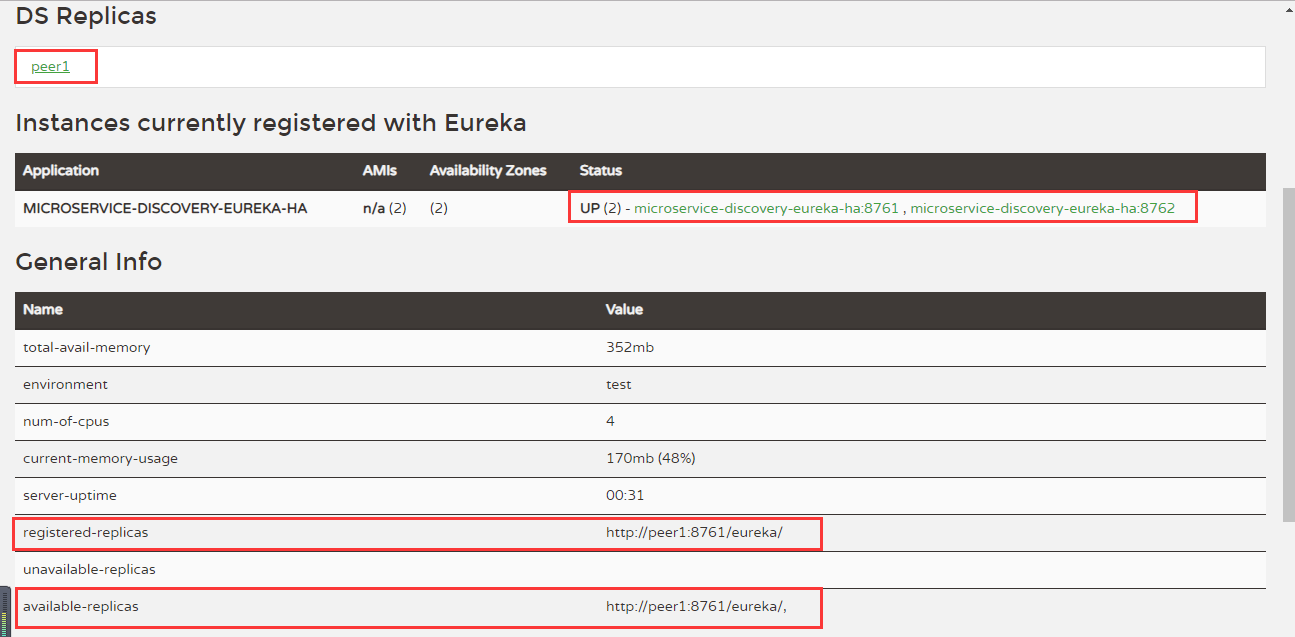Select the registered-replicas row name

(85, 532)
